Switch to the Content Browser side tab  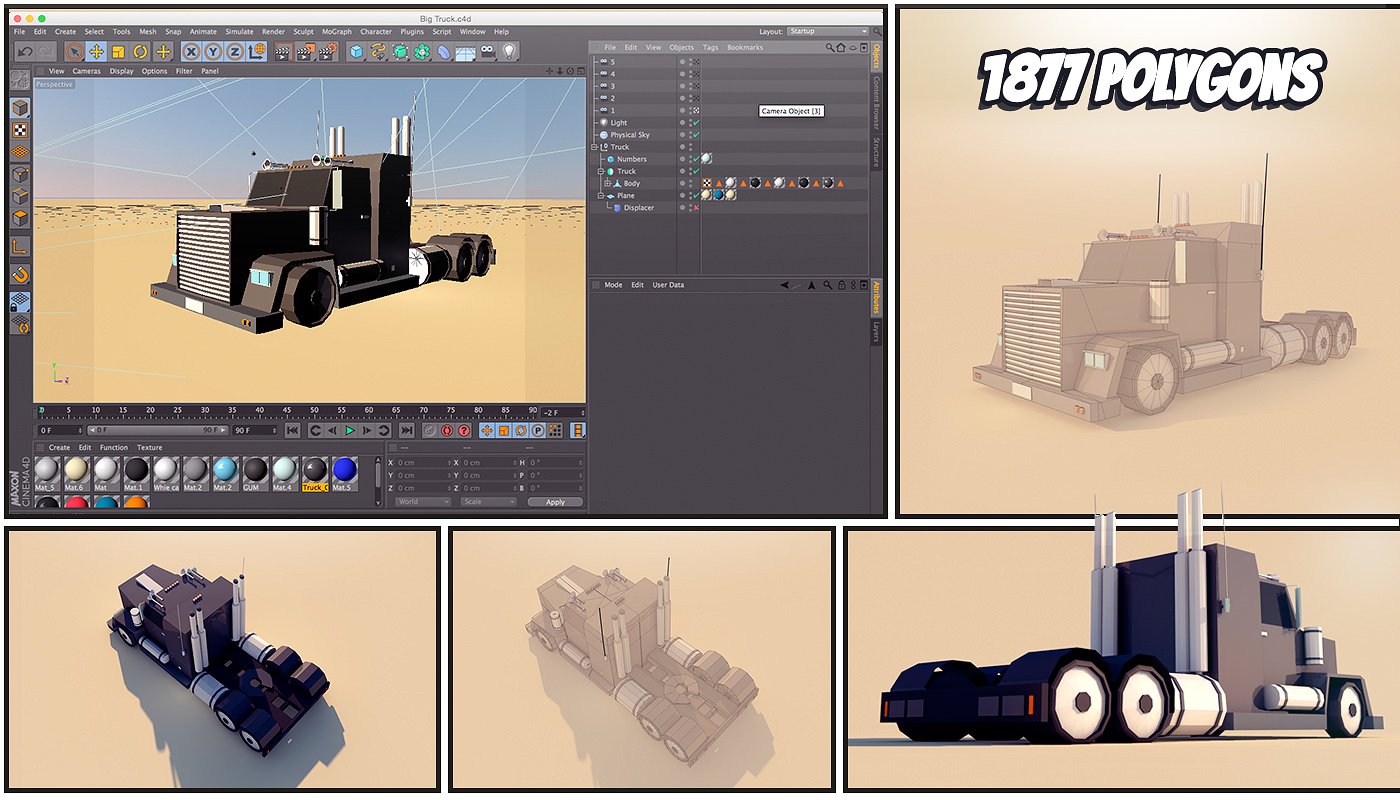click(876, 102)
